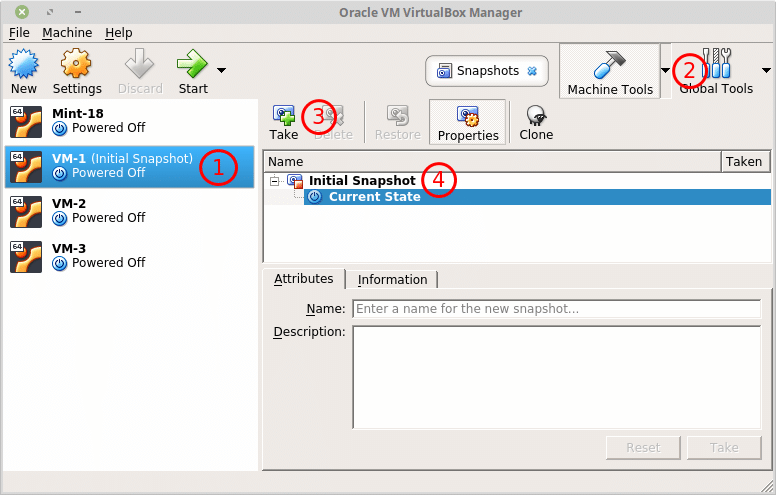
Task: Click the Take button below the description
Action: (x=724, y=447)
